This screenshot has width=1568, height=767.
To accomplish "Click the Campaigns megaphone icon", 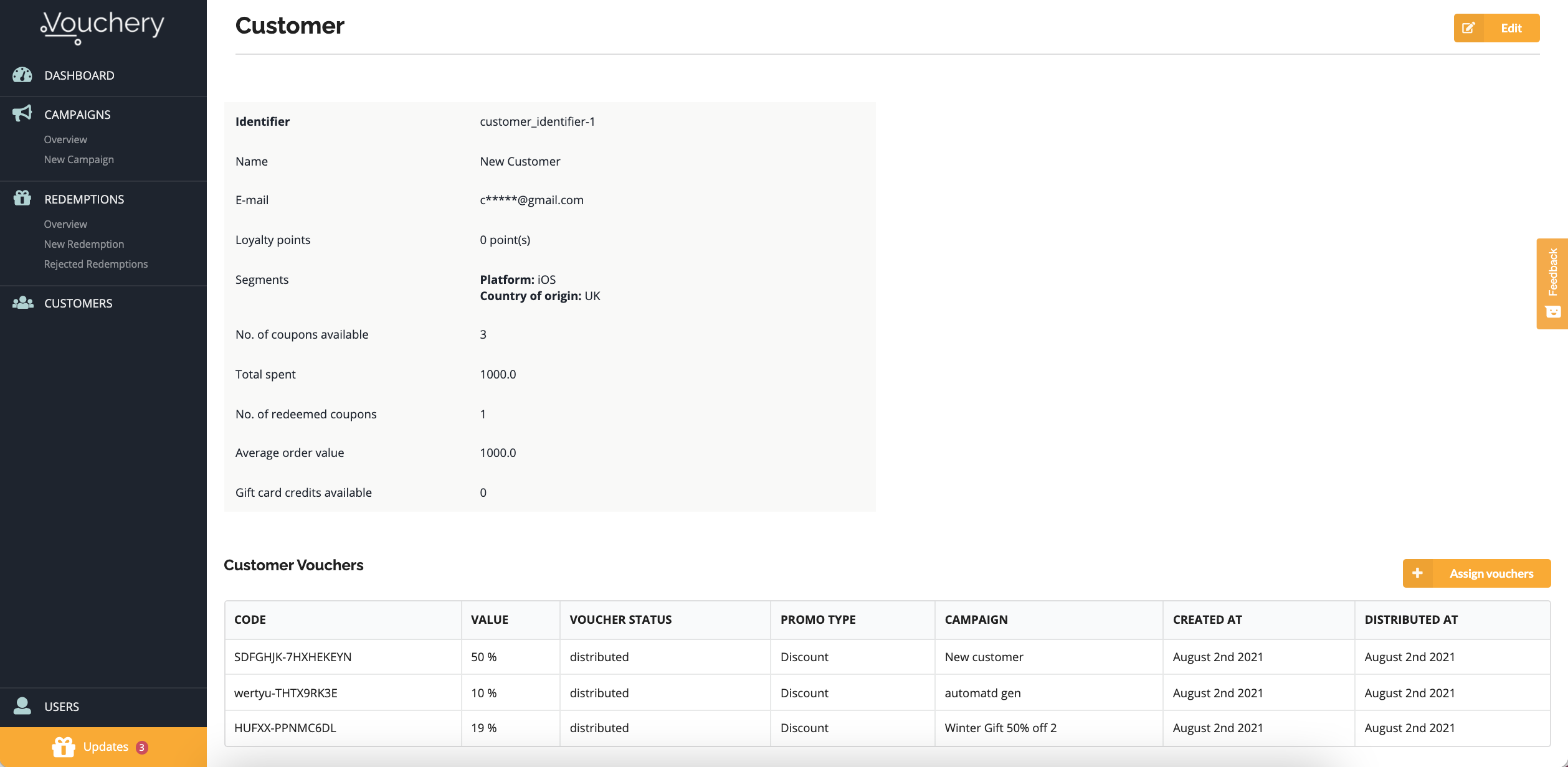I will click(x=22, y=113).
